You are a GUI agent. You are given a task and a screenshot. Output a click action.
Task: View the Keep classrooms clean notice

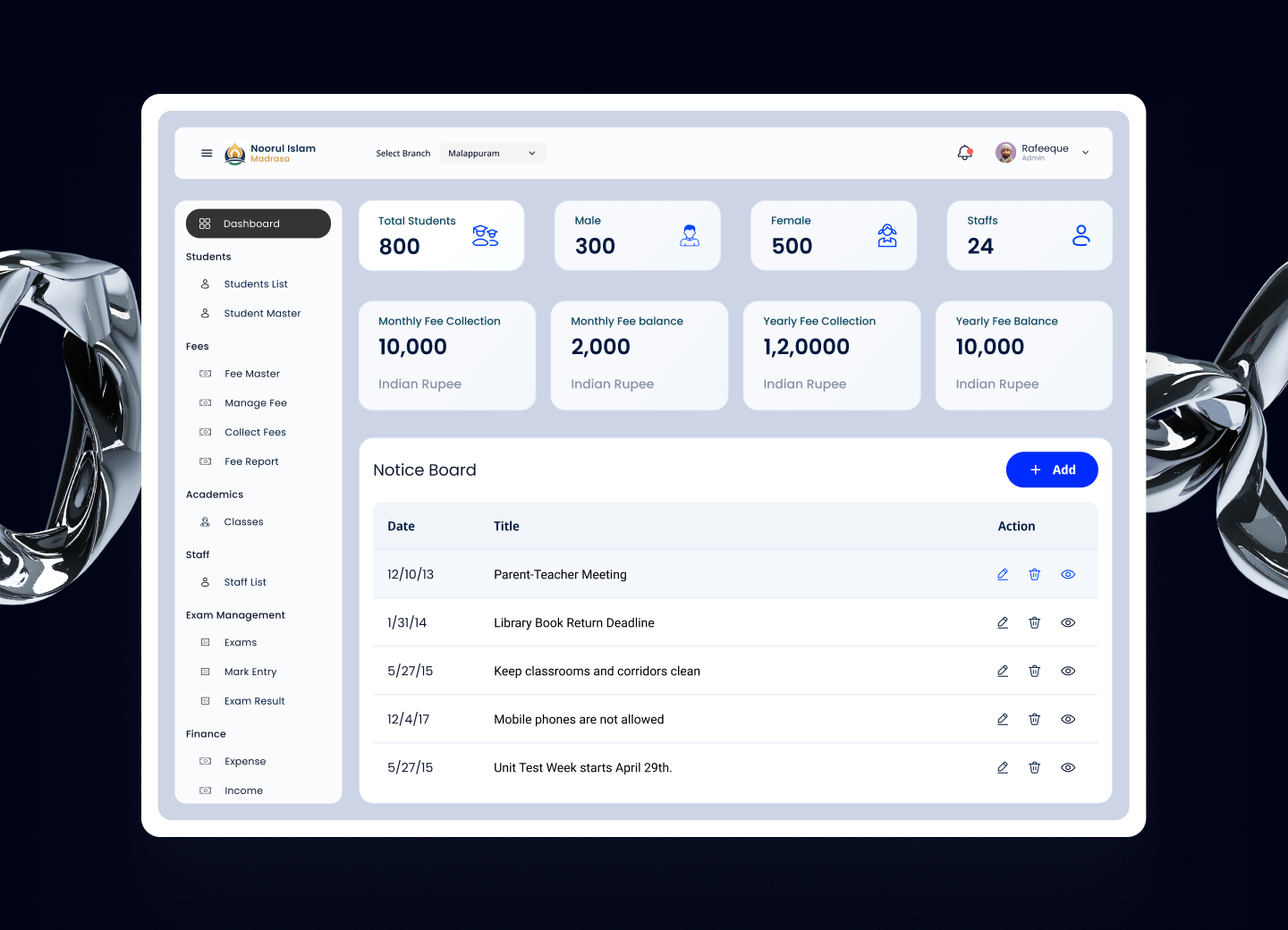pos(1068,671)
